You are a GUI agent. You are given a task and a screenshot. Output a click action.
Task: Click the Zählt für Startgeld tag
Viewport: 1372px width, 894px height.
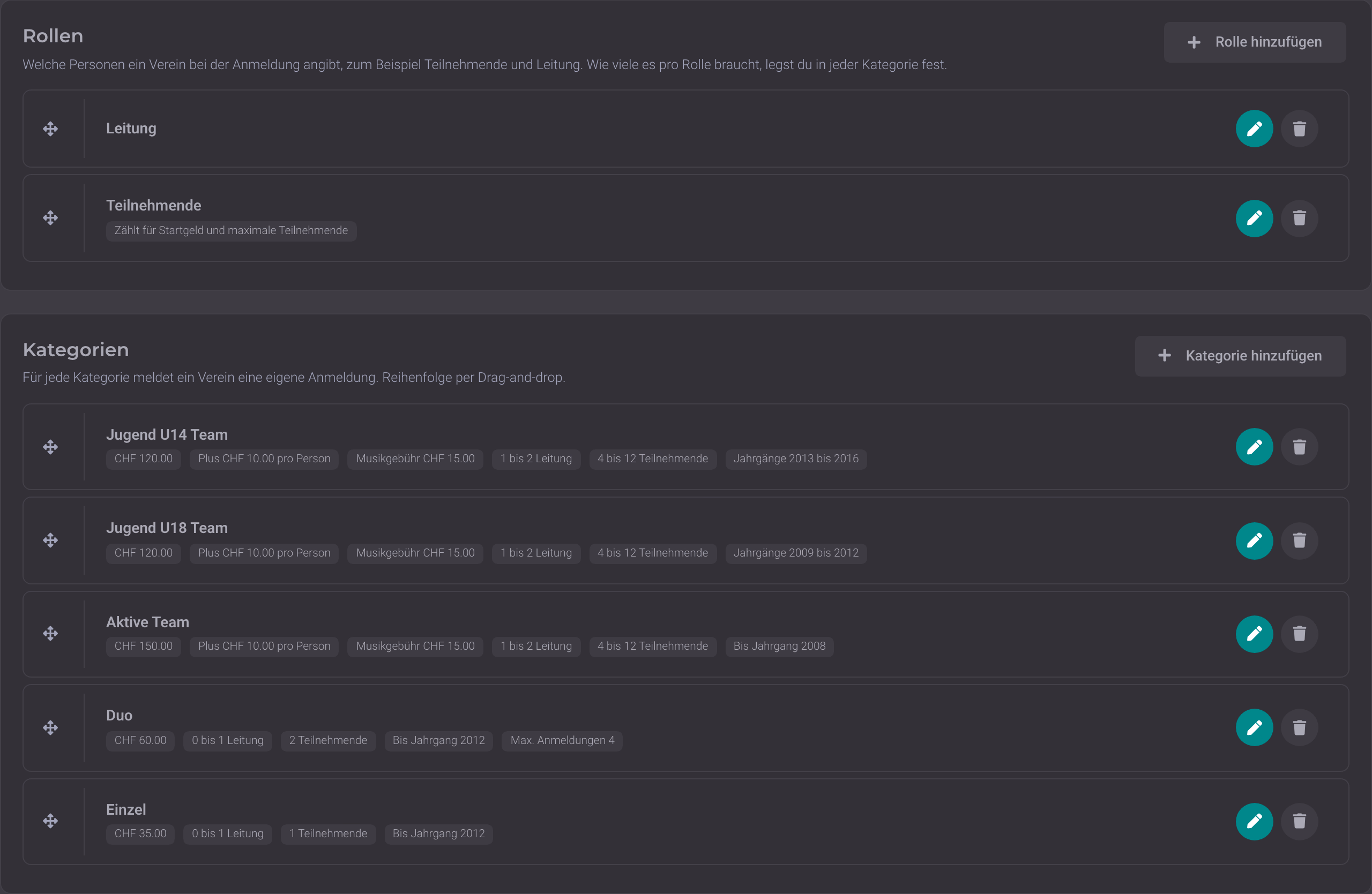(231, 230)
